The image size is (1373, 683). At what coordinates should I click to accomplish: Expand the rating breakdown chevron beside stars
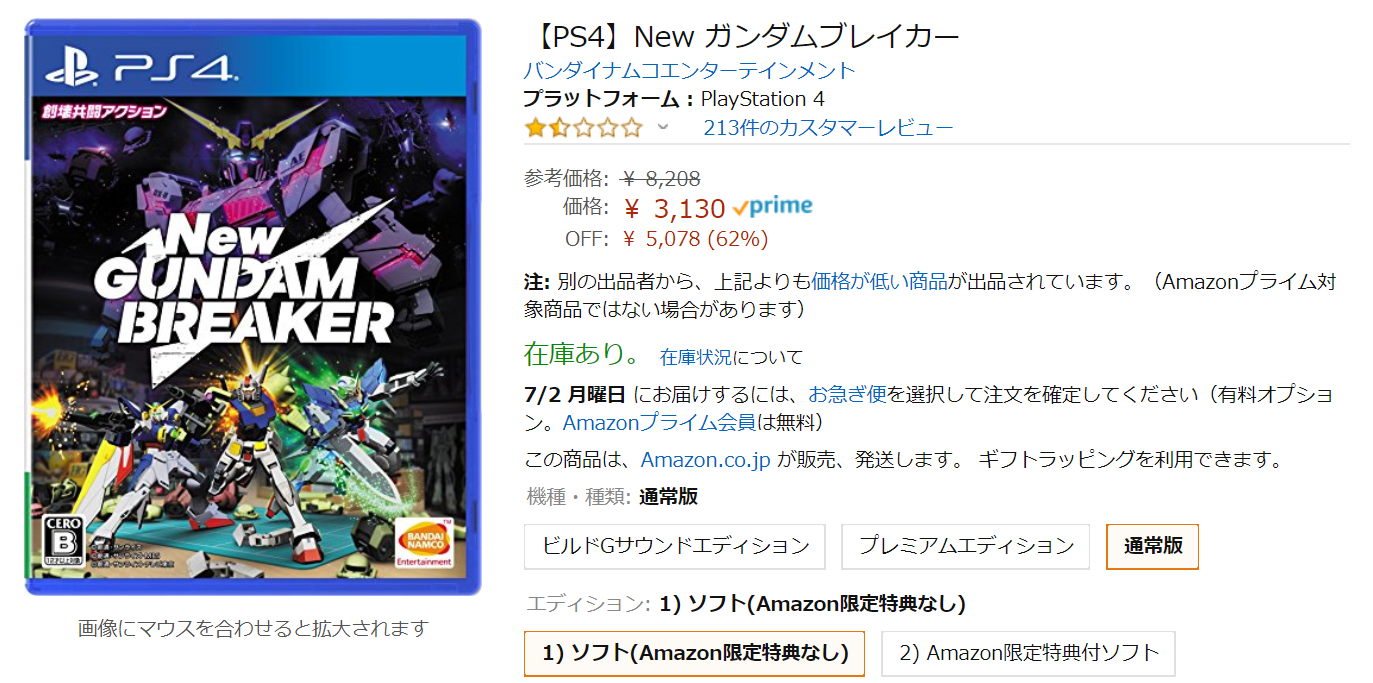662,128
